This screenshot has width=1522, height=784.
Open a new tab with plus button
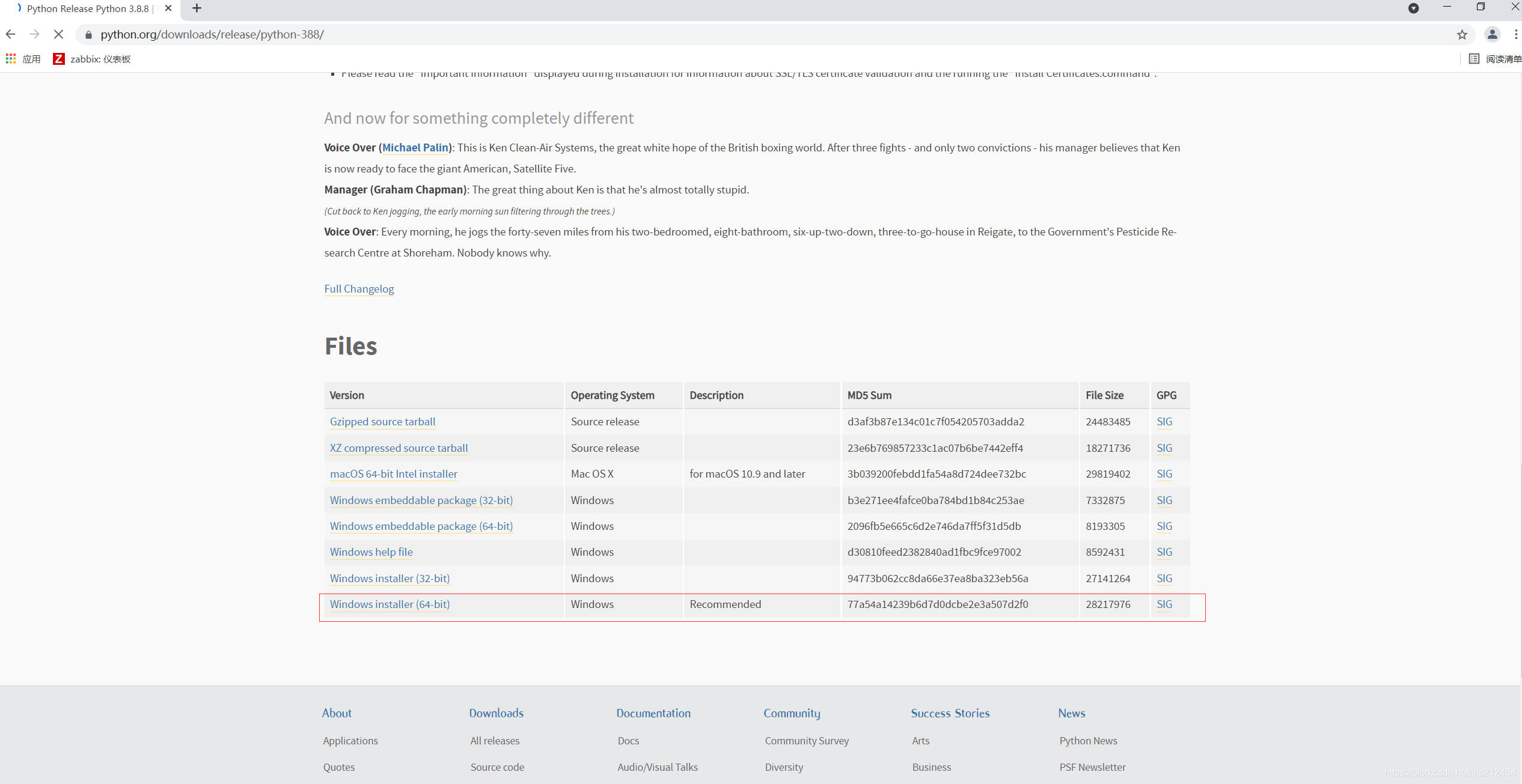(197, 8)
